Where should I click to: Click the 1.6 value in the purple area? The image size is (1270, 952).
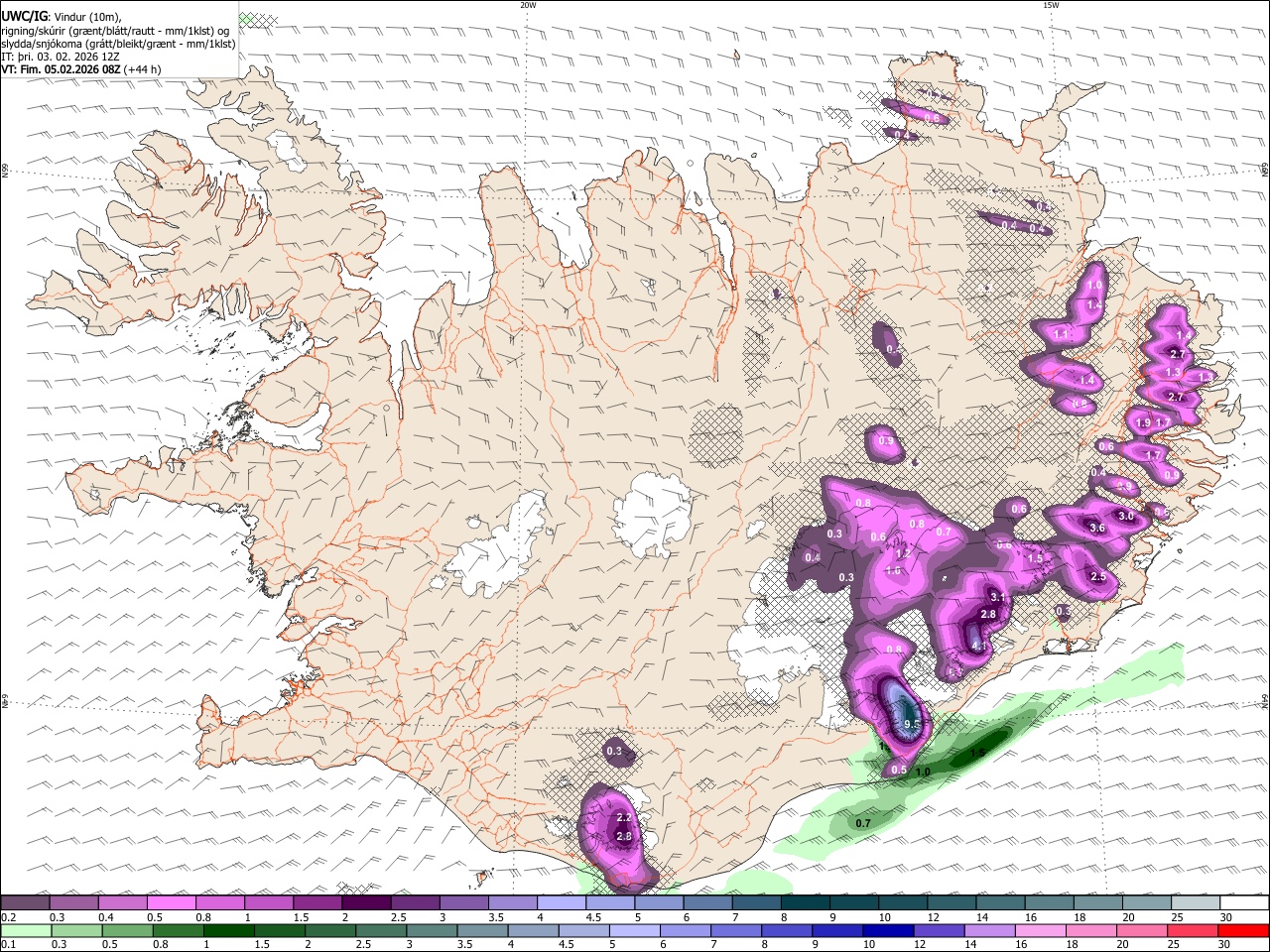tap(893, 570)
